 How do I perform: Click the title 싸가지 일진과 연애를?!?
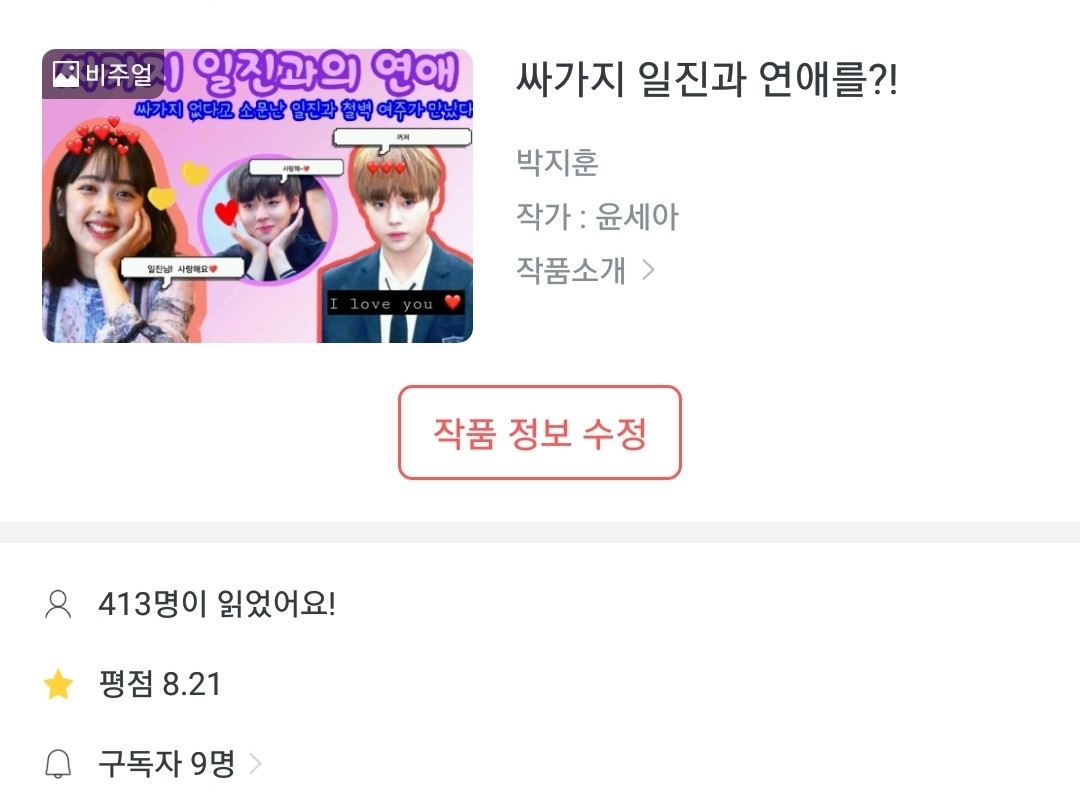707,79
